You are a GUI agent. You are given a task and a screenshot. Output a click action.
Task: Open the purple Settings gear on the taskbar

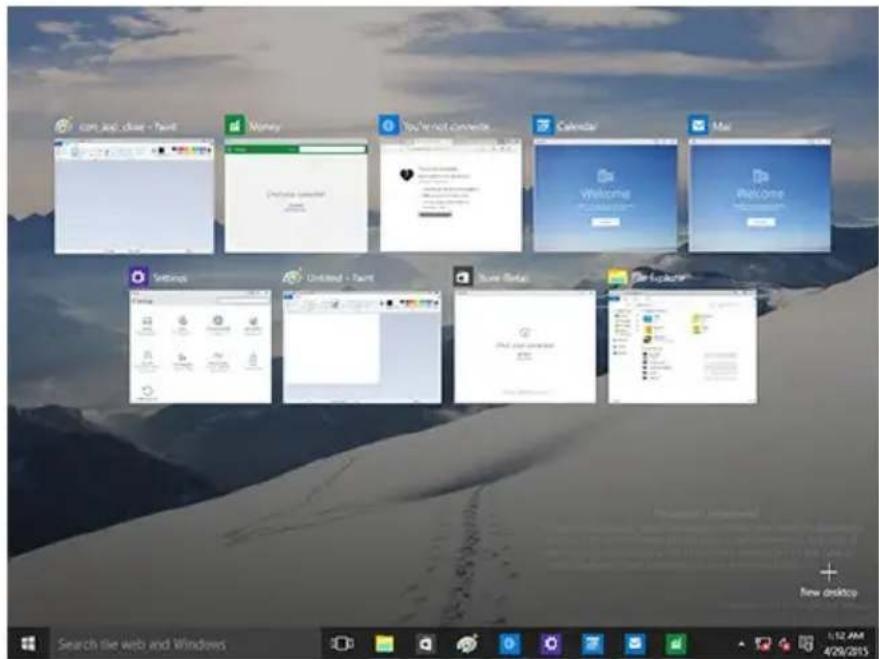pos(550,644)
